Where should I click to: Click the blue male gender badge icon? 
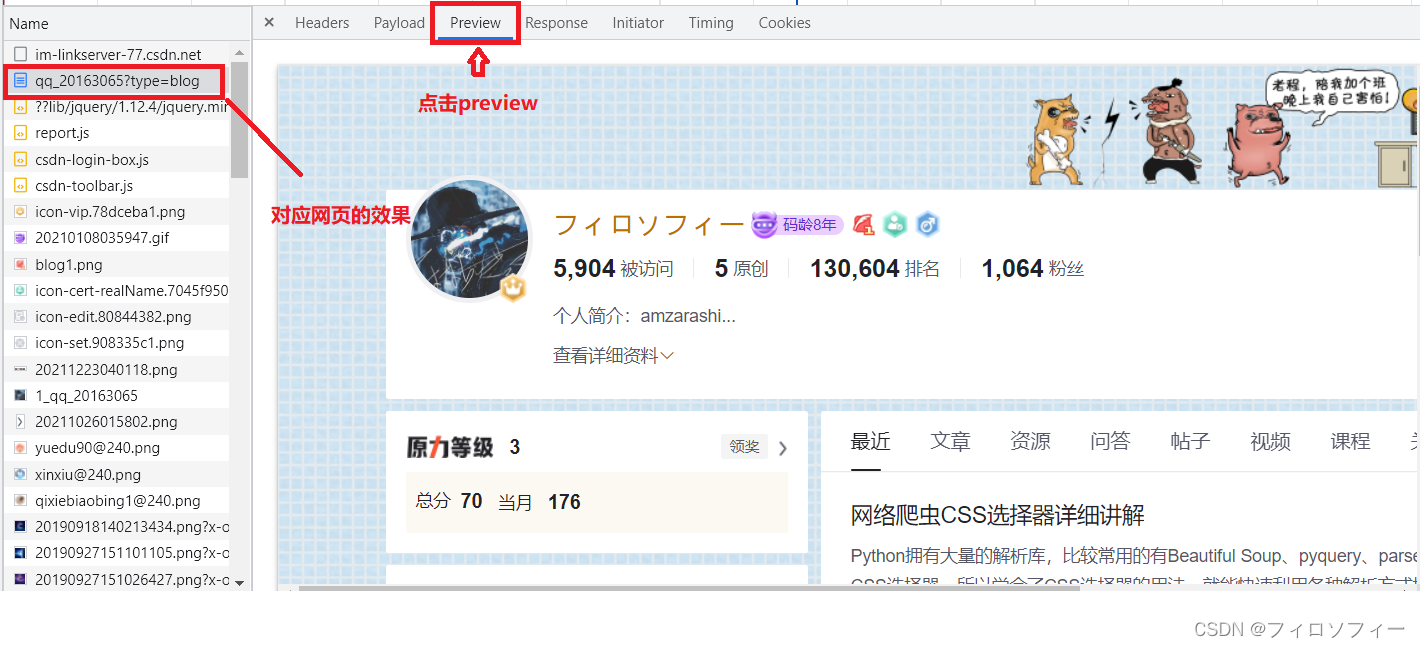[x=927, y=225]
